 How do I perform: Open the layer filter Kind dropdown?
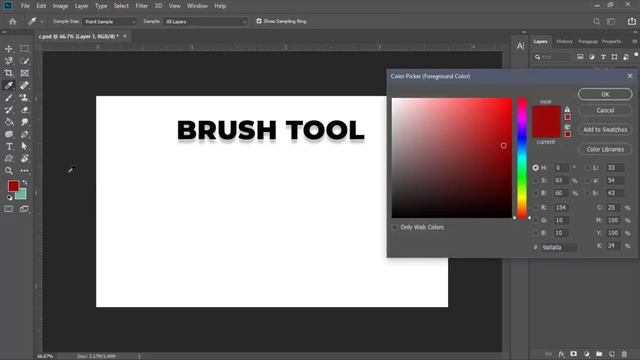[x=553, y=57]
